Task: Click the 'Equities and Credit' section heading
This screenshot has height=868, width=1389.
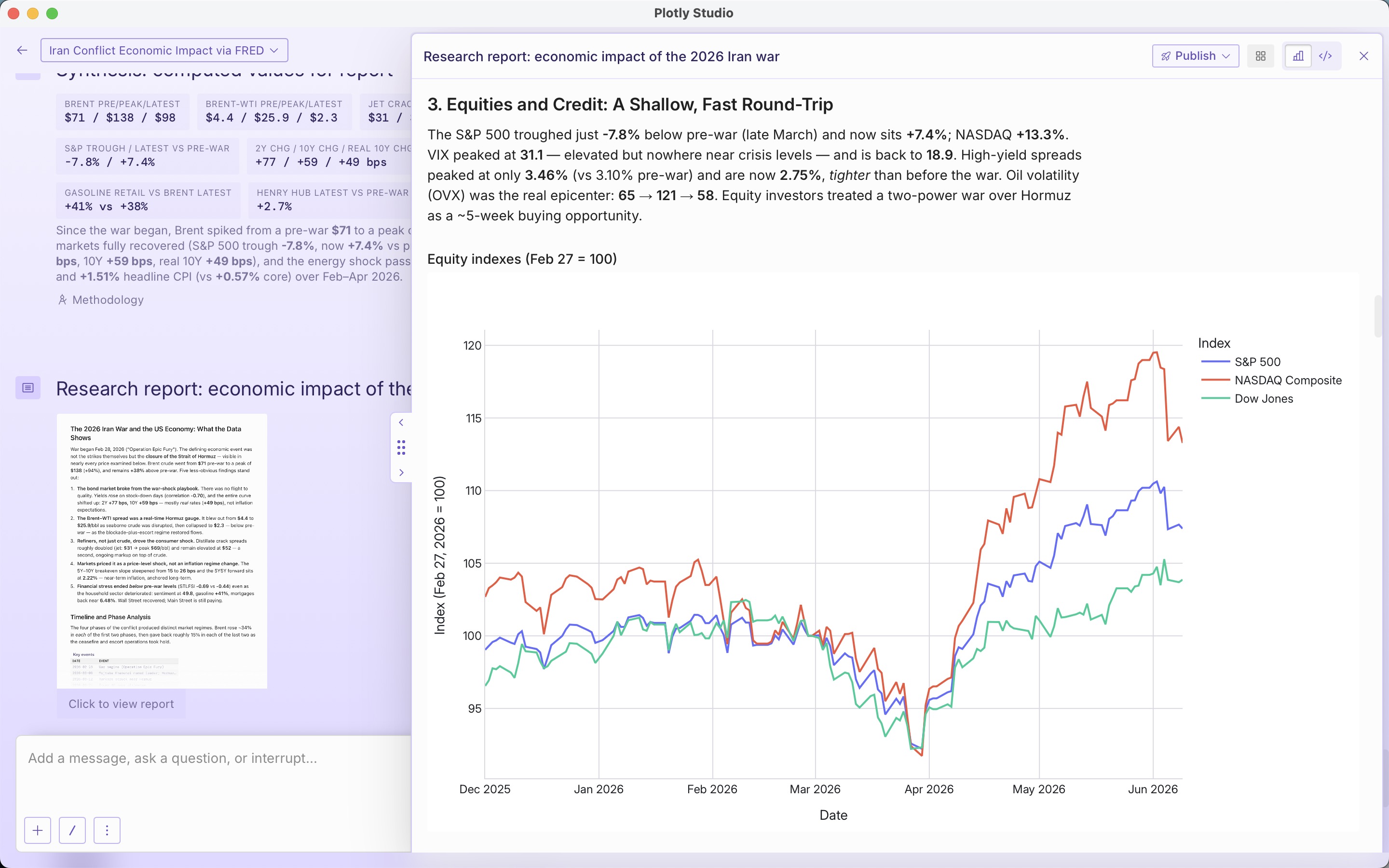Action: (x=630, y=105)
